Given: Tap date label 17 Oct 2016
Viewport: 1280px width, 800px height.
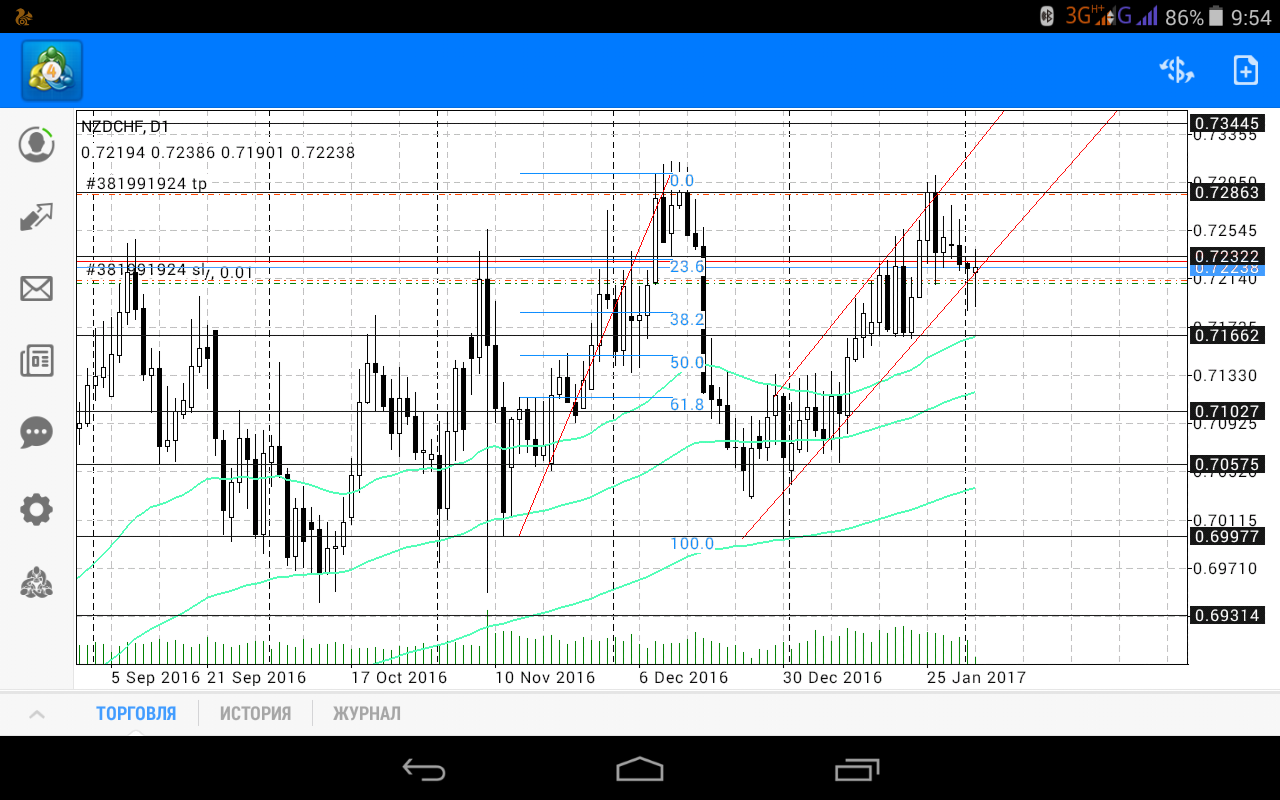Looking at the screenshot, I should tap(399, 677).
